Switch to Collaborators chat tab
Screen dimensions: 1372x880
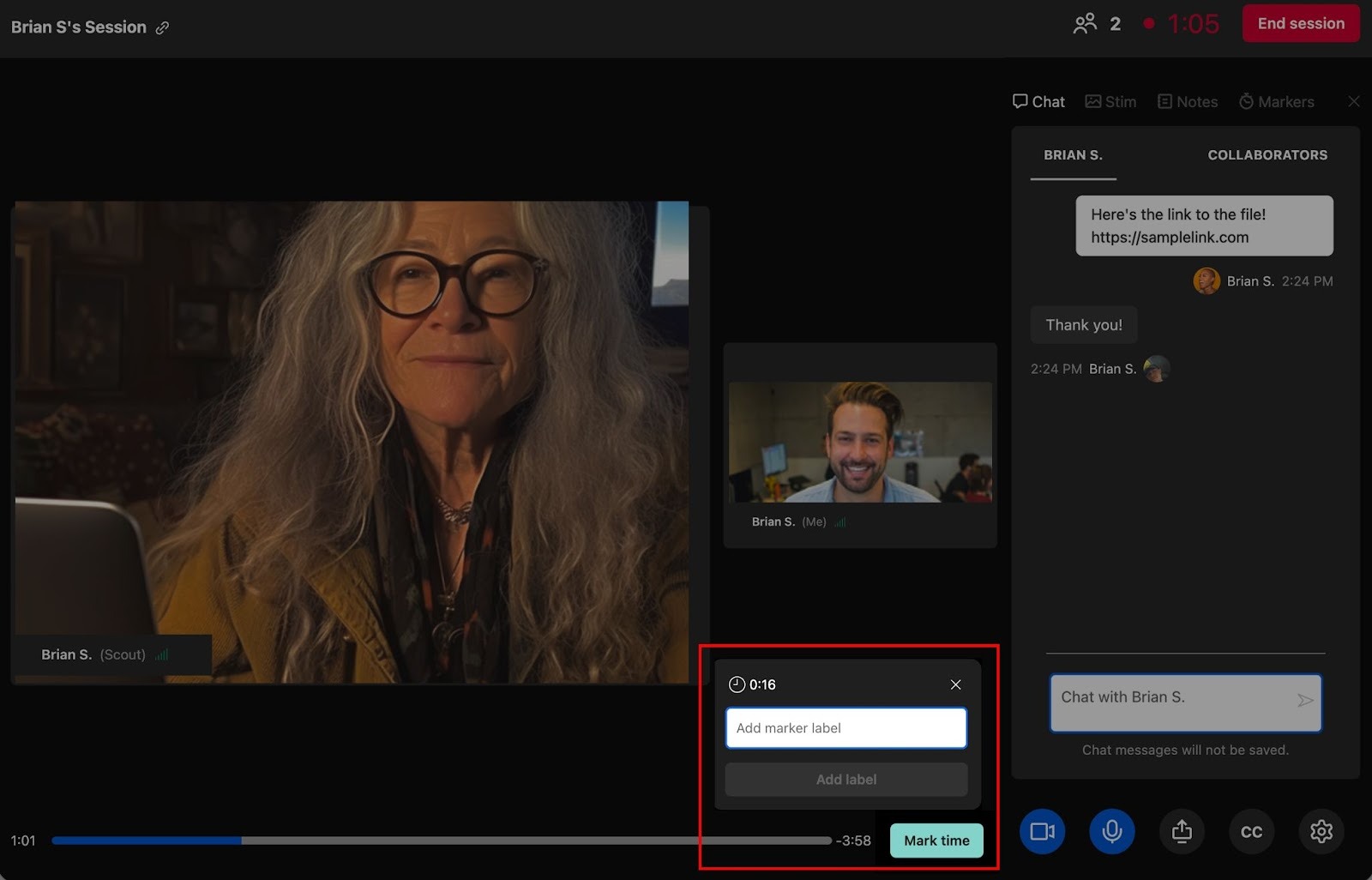1267,155
